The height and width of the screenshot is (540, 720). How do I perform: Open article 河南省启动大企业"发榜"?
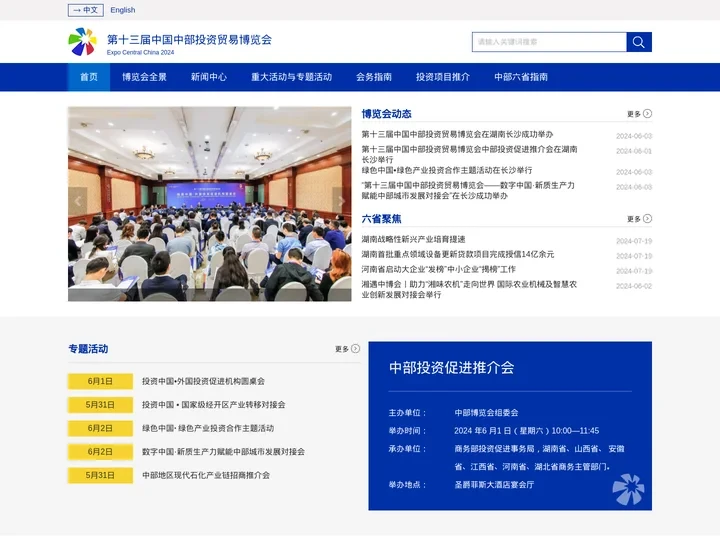438,270
